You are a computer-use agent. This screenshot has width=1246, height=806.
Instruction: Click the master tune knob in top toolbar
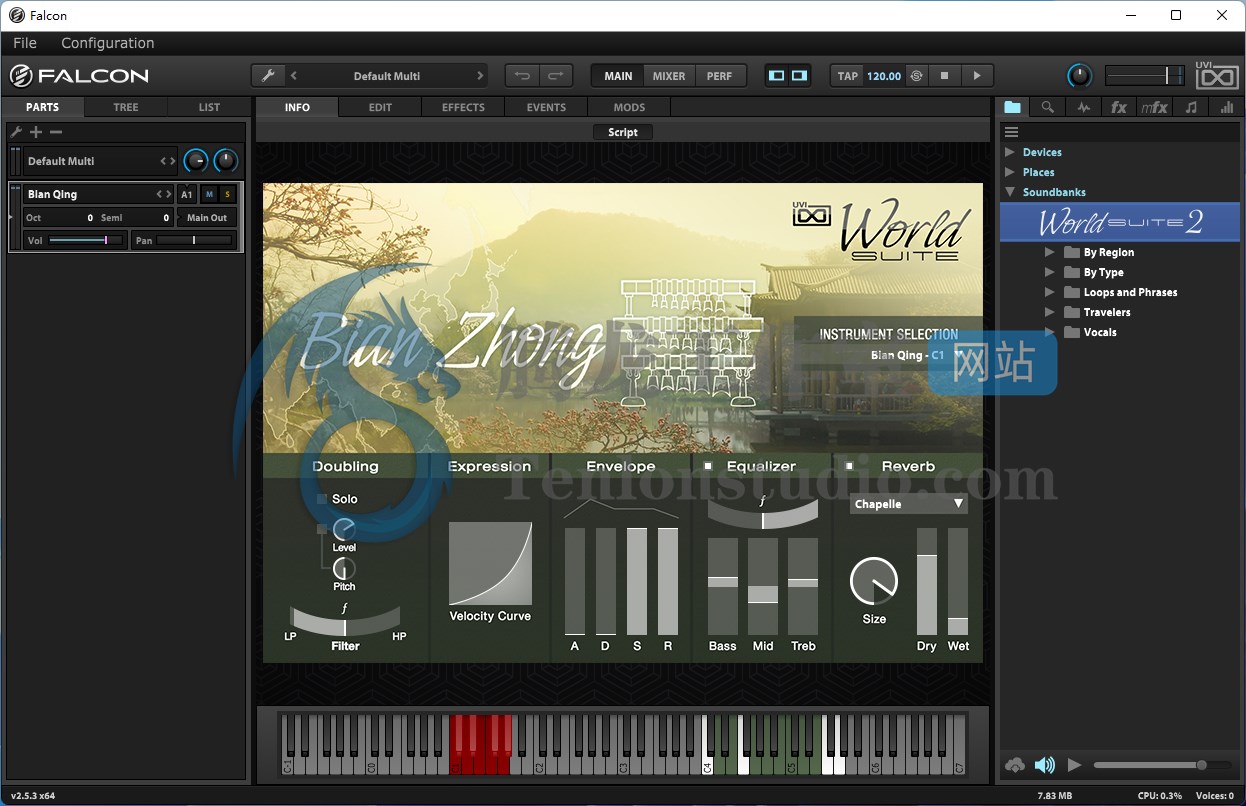point(1080,76)
